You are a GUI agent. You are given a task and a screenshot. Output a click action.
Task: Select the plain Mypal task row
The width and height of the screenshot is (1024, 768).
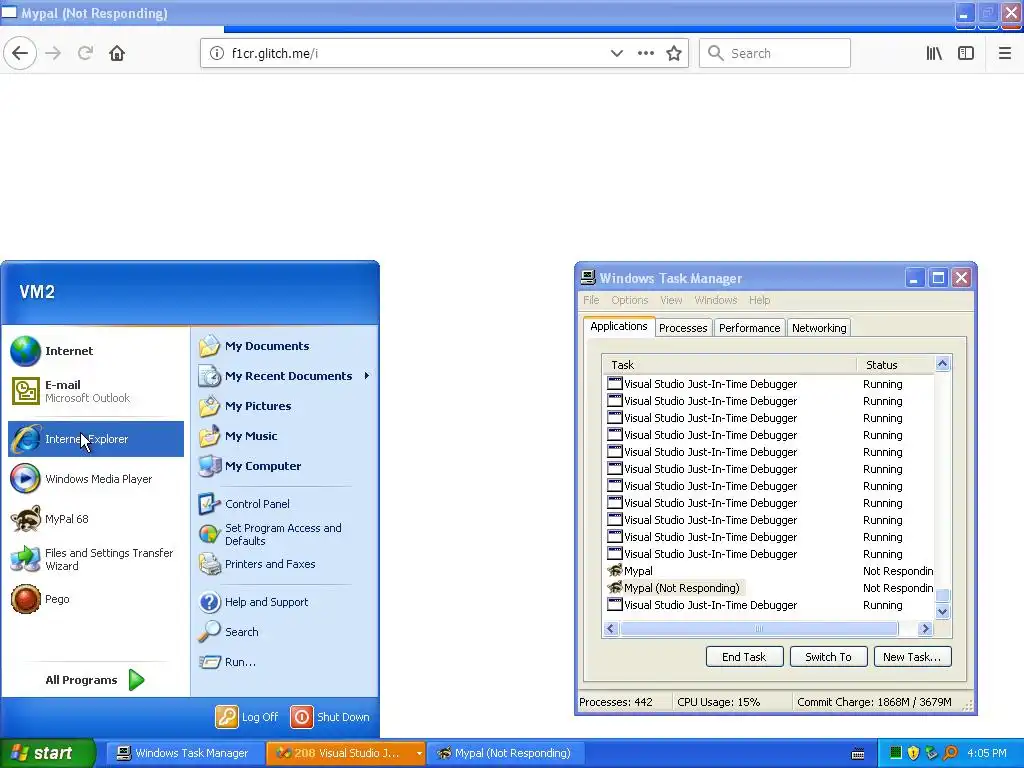pos(769,571)
